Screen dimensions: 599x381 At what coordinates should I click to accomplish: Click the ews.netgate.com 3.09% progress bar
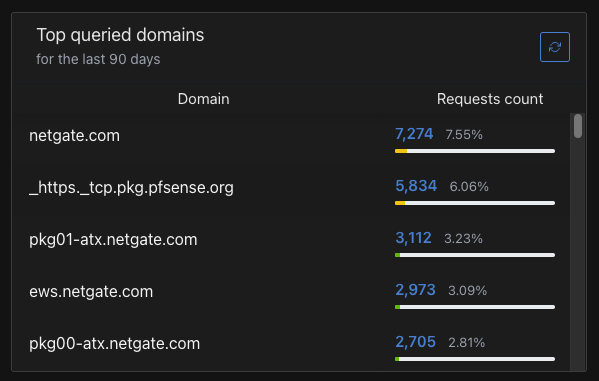475,307
